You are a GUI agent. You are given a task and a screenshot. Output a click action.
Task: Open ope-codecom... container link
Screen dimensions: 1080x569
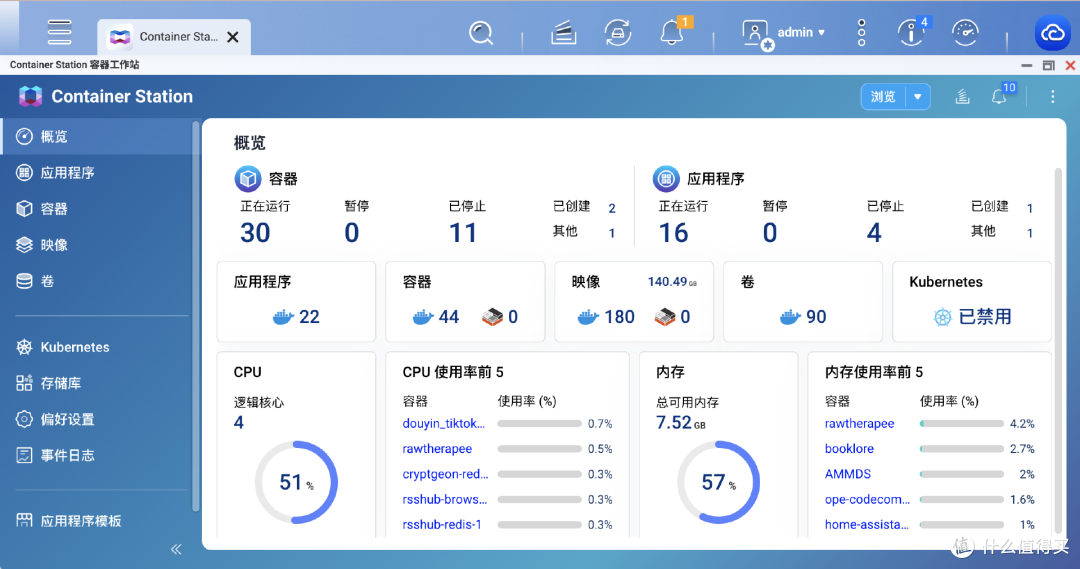tap(867, 499)
